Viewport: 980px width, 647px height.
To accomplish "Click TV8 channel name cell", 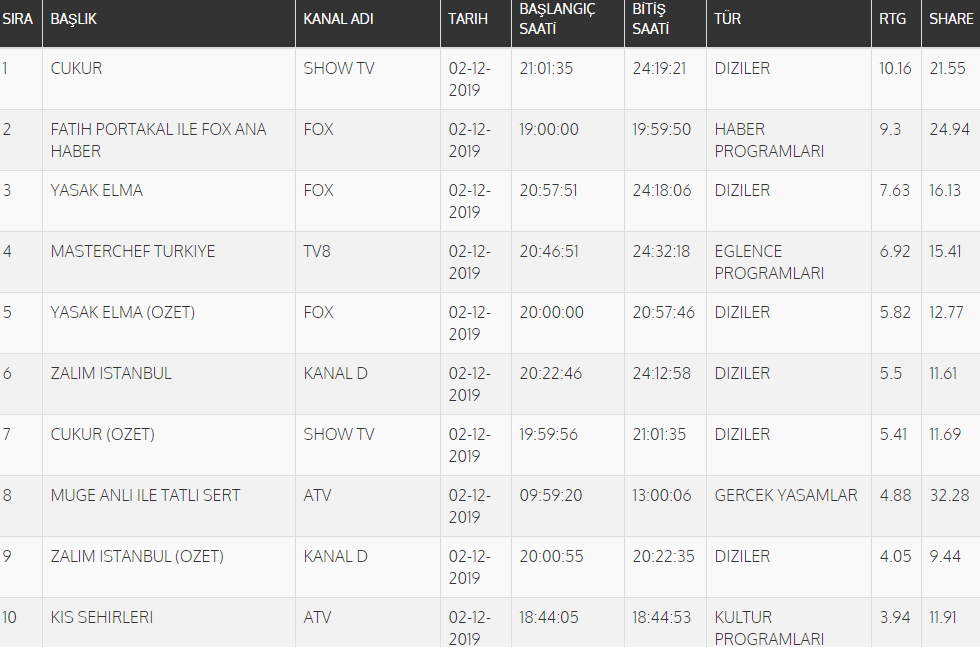I will pyautogui.click(x=317, y=251).
